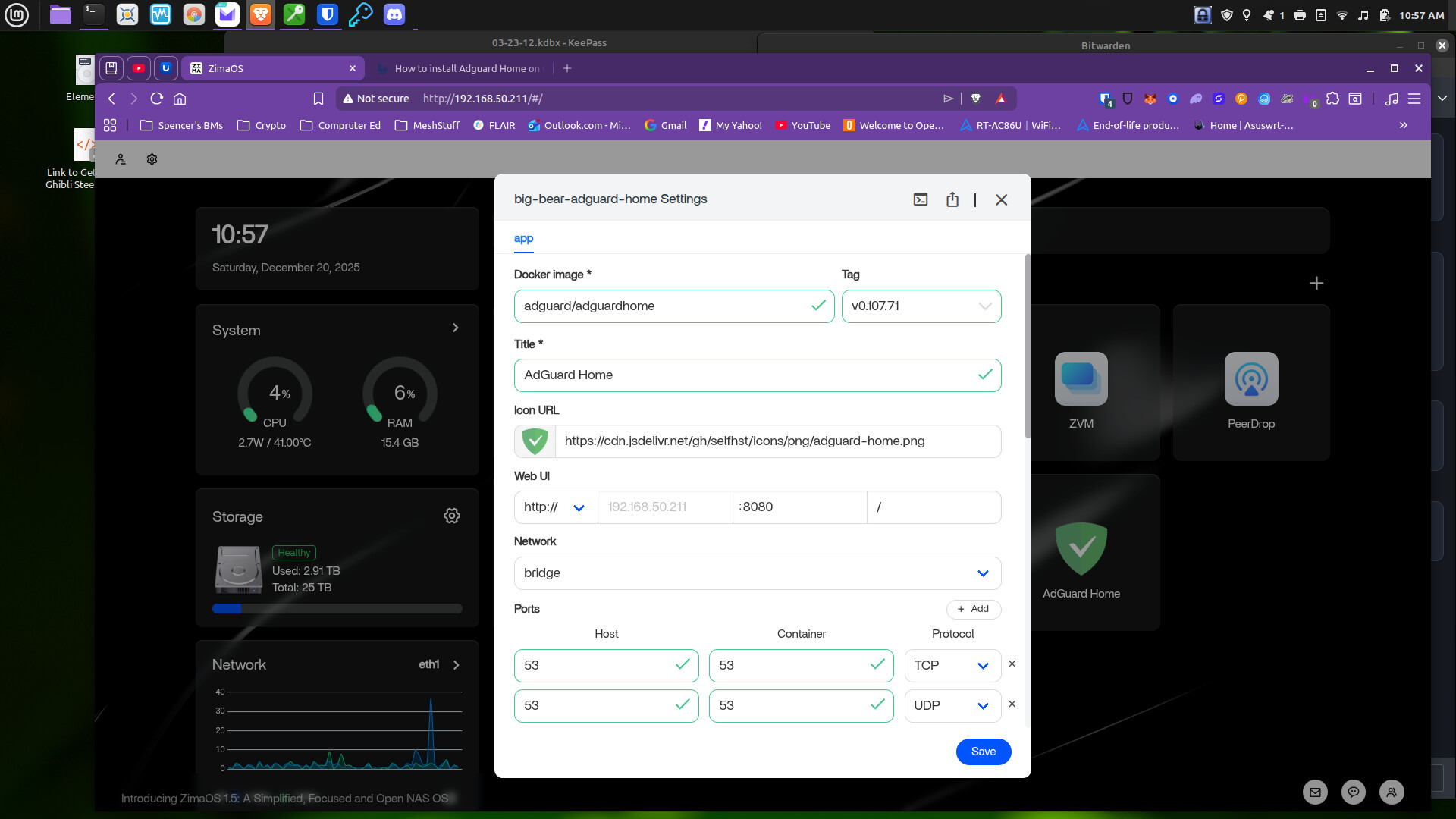The image size is (1456, 819).
Task: Remove the TCP port 53 row
Action: tap(1012, 664)
